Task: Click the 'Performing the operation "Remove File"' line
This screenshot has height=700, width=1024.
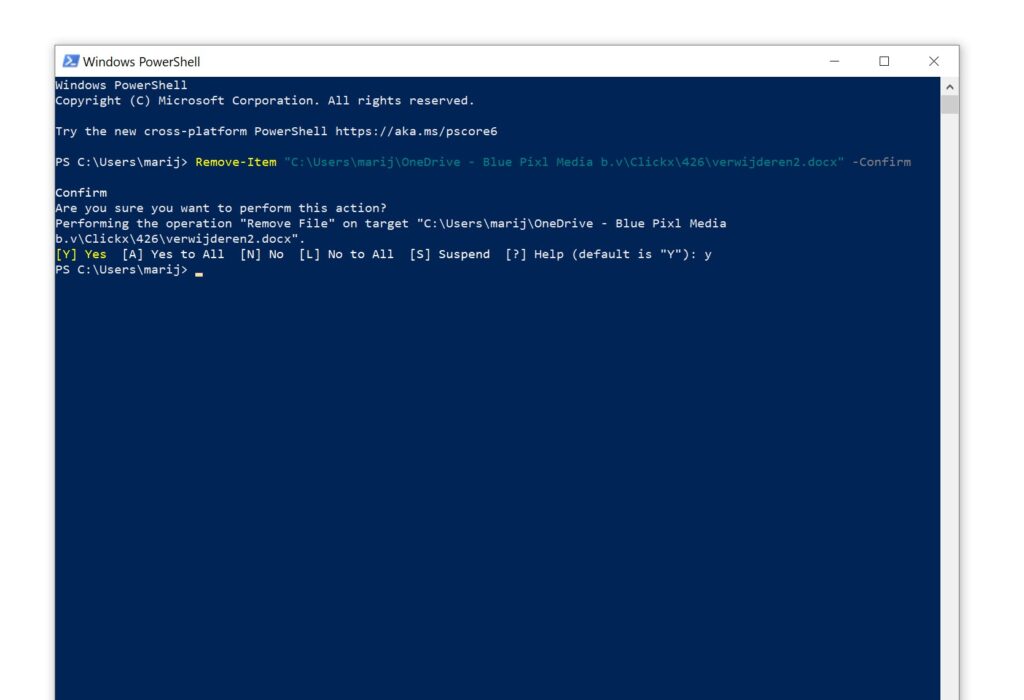Action: [391, 223]
